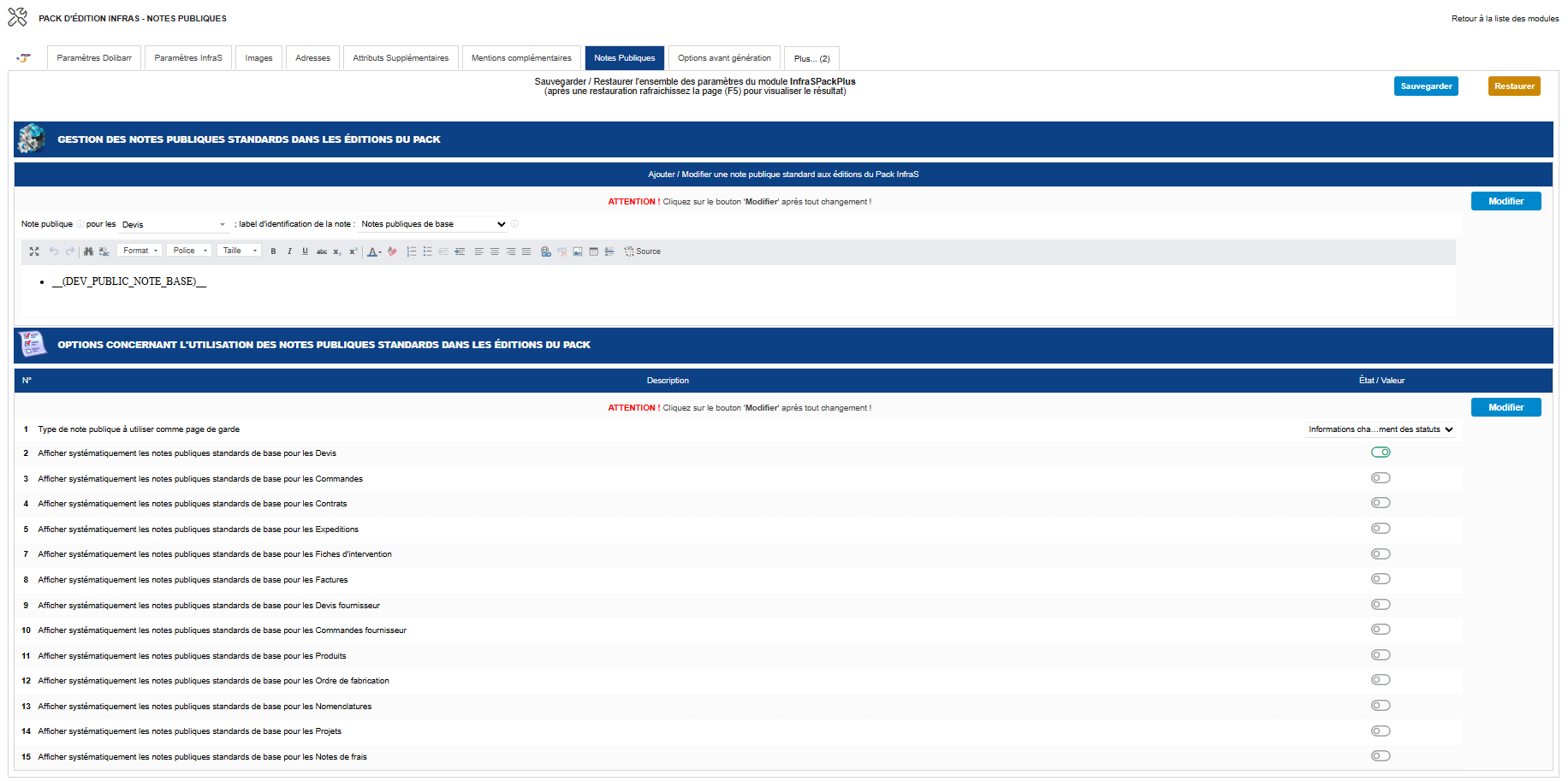Open the Find binoculars tool

[x=88, y=251]
